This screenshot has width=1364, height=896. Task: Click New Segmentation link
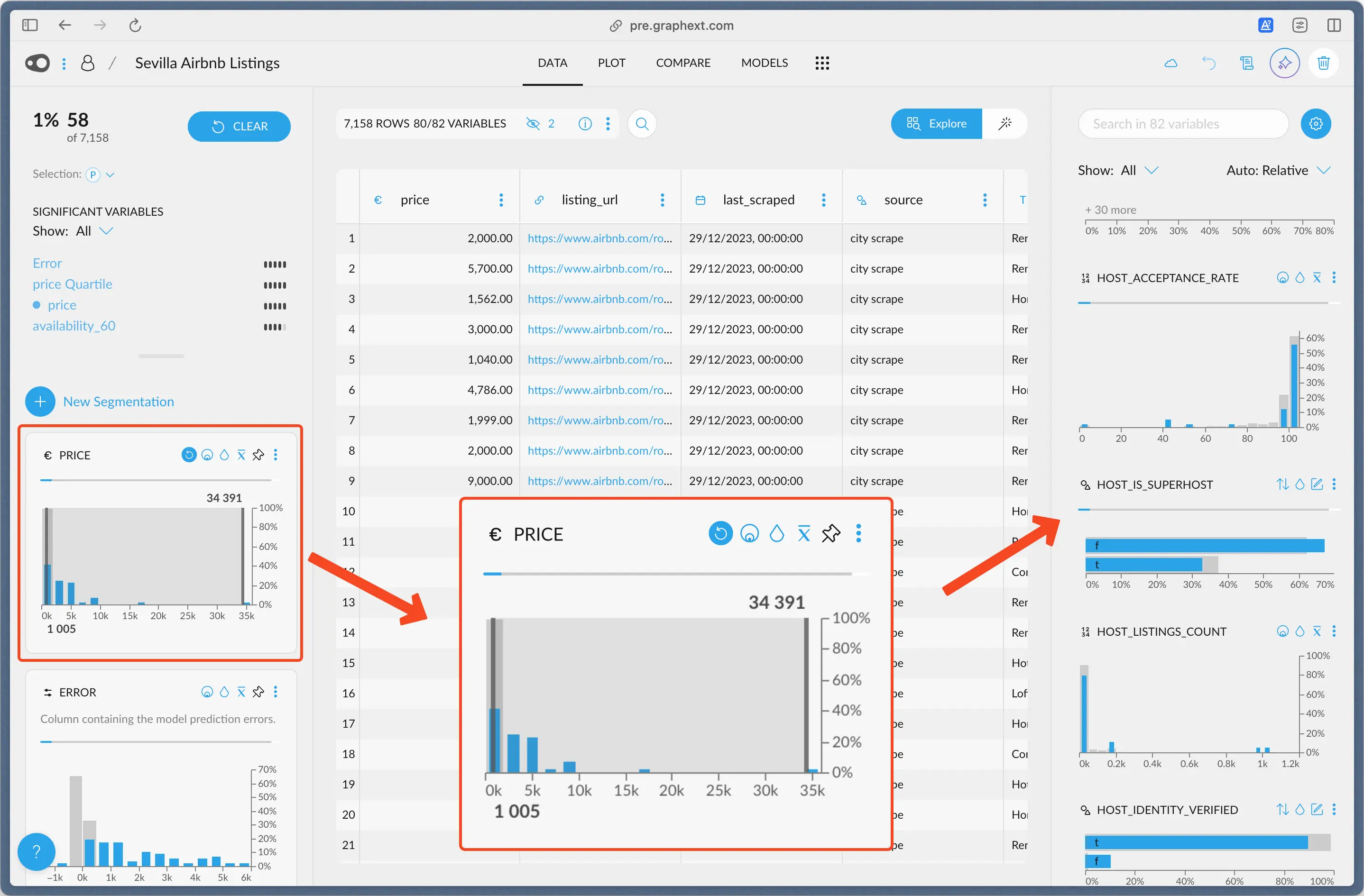click(118, 402)
